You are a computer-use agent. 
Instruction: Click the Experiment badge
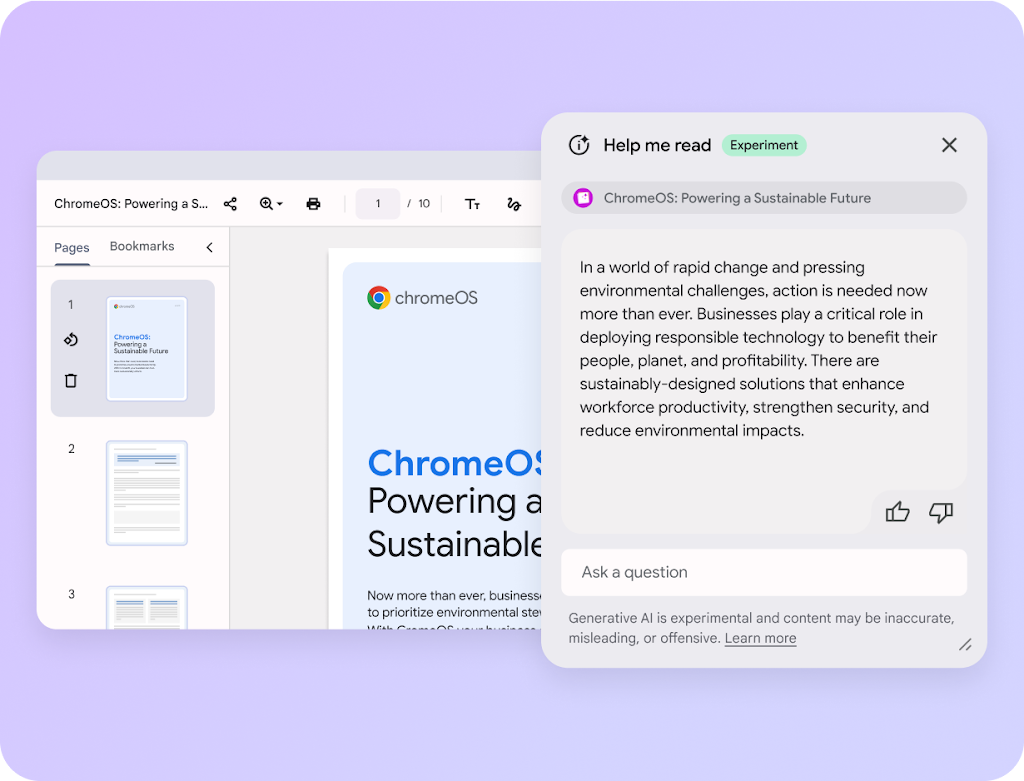tap(764, 145)
